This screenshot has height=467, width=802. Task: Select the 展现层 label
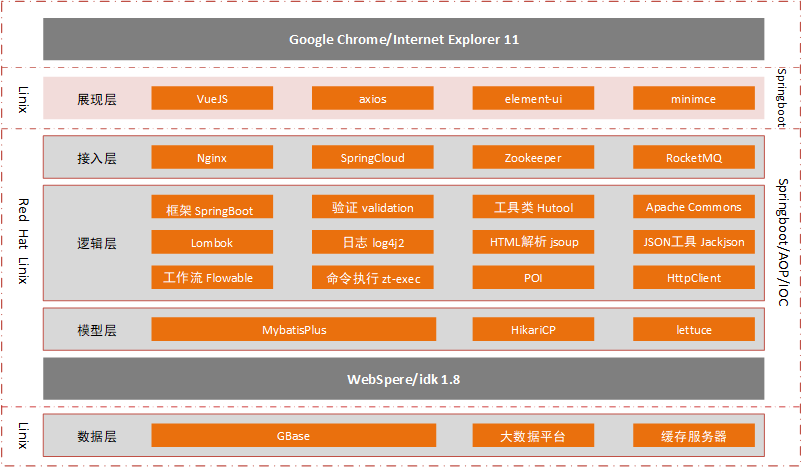97,99
